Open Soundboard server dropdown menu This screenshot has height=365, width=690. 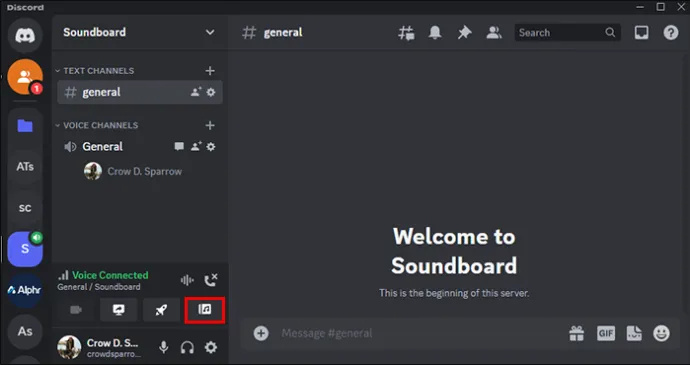coord(210,32)
